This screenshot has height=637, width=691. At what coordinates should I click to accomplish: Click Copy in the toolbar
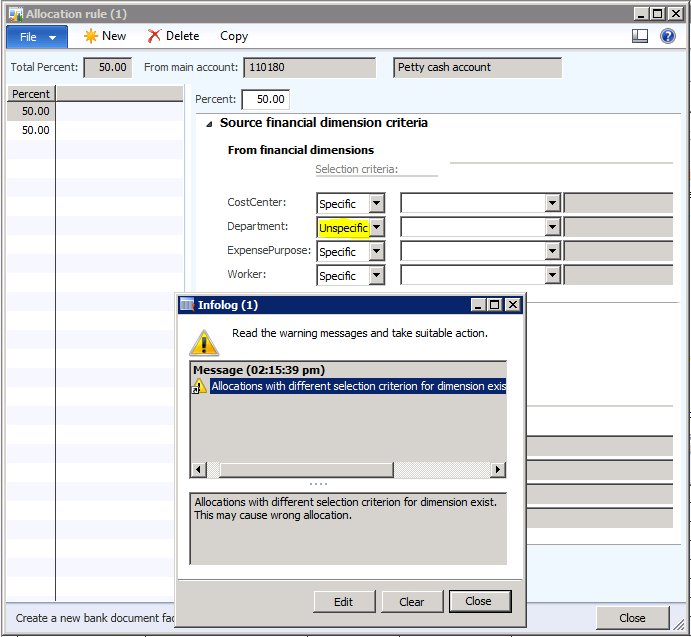tap(234, 36)
